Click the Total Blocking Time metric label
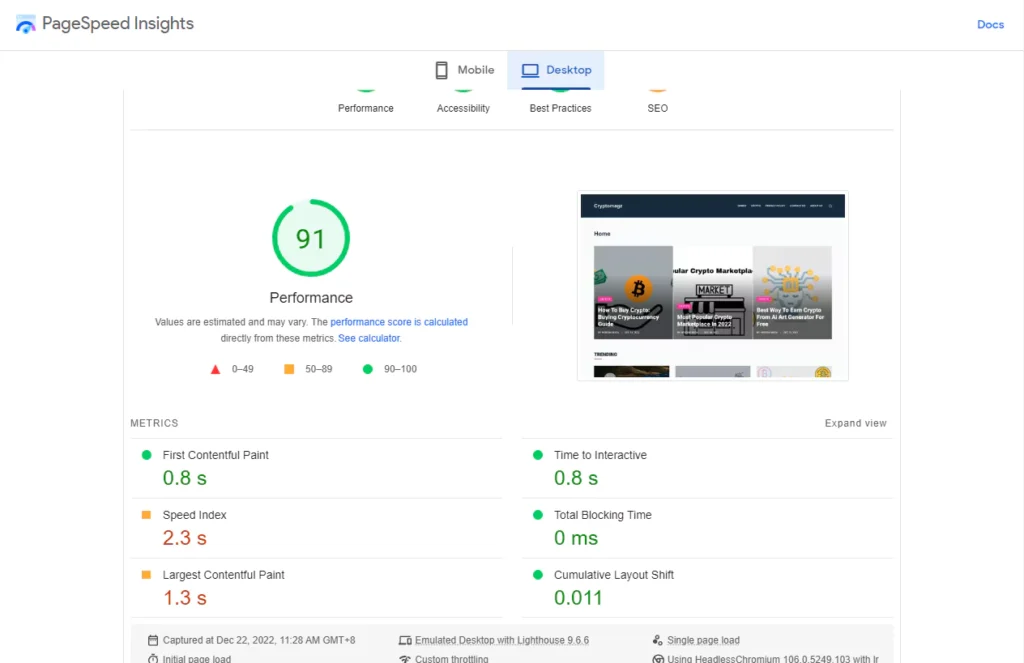 (x=603, y=515)
